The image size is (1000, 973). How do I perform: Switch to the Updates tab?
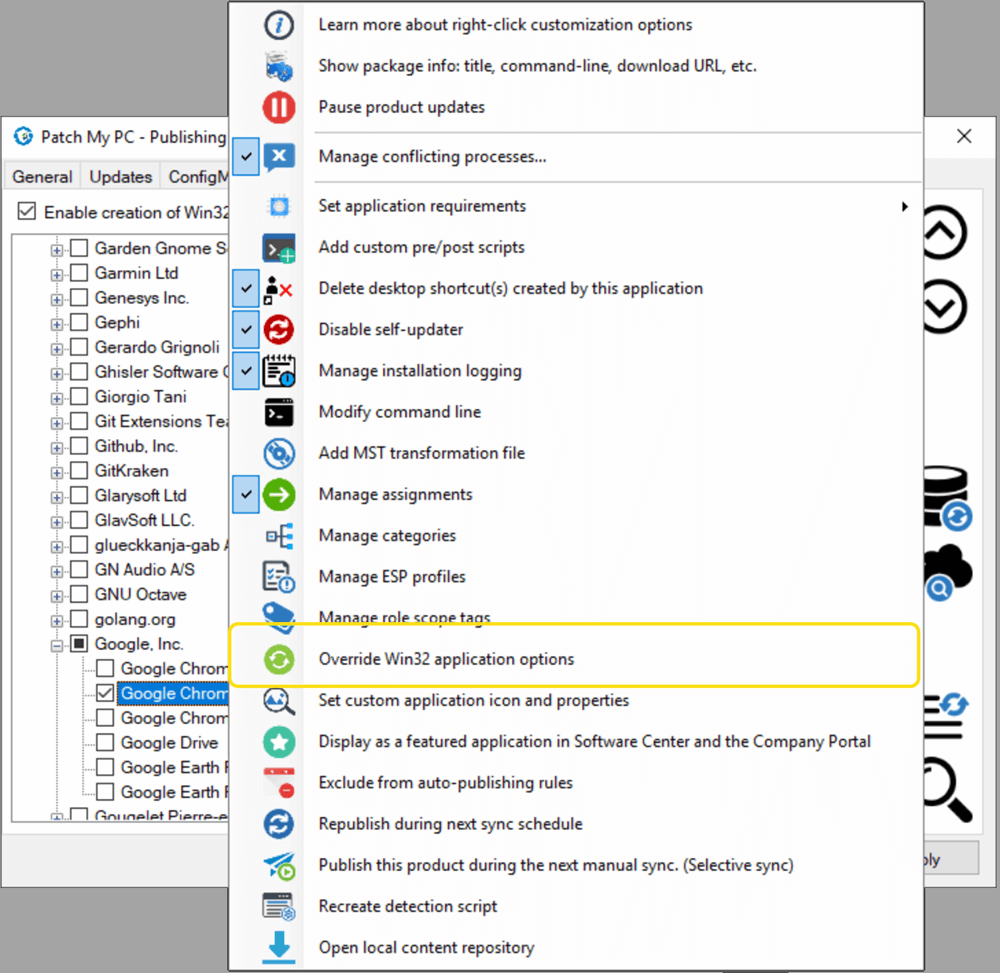[x=121, y=177]
